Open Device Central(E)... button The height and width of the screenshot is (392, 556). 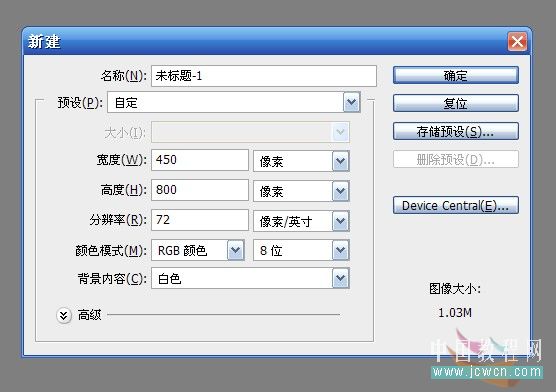(x=456, y=205)
